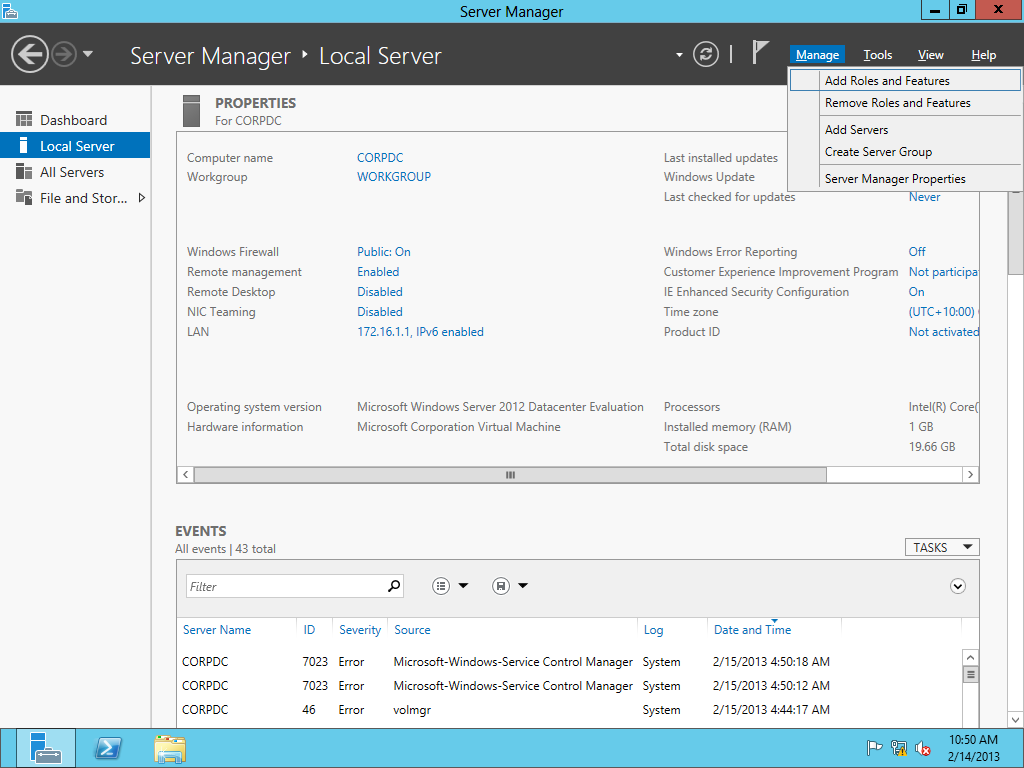1024x768 pixels.
Task: Select Add Roles and Features
Action: 887,81
